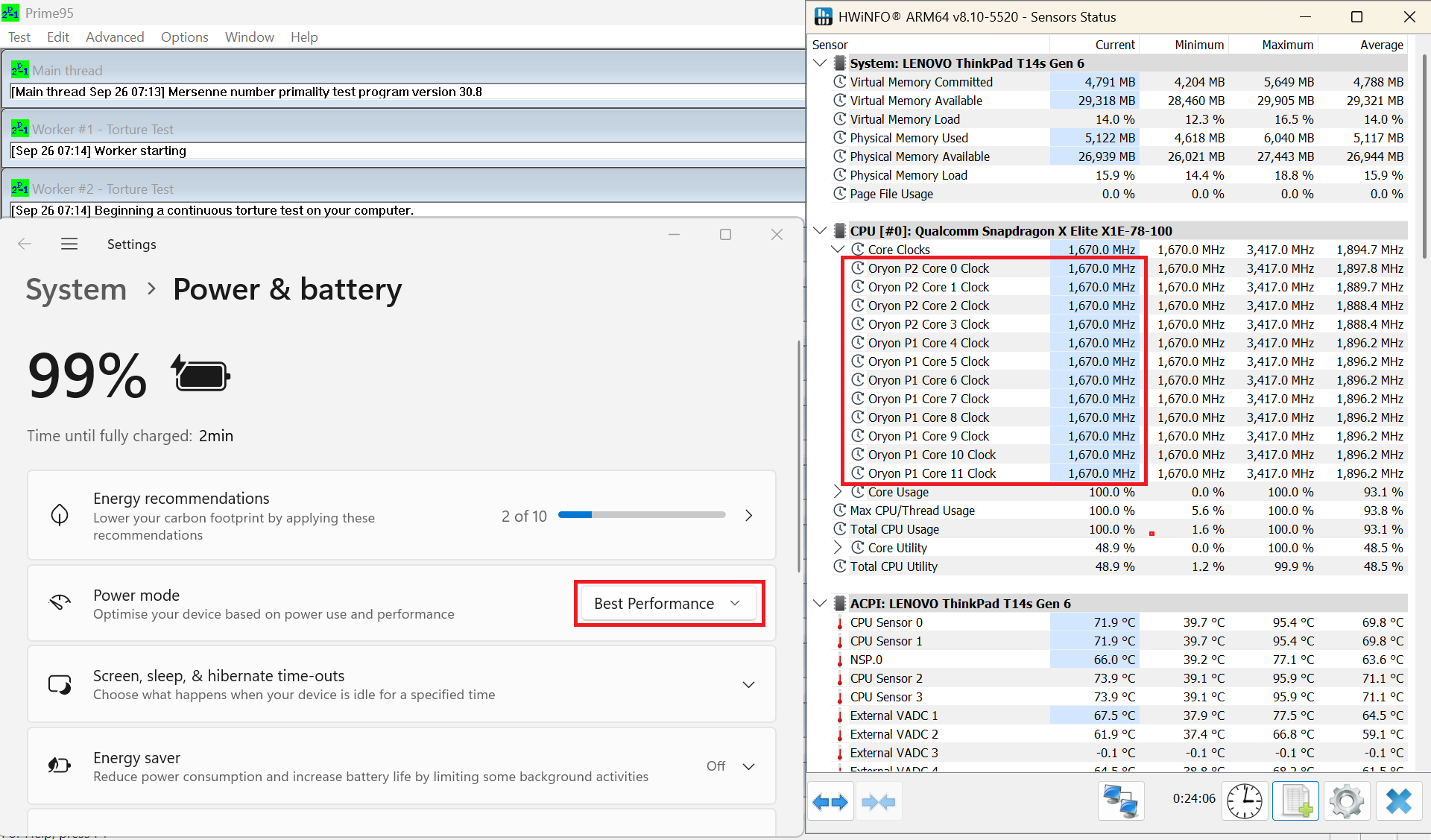
Task: Click the Energy recommendations leaf icon
Action: 60,515
